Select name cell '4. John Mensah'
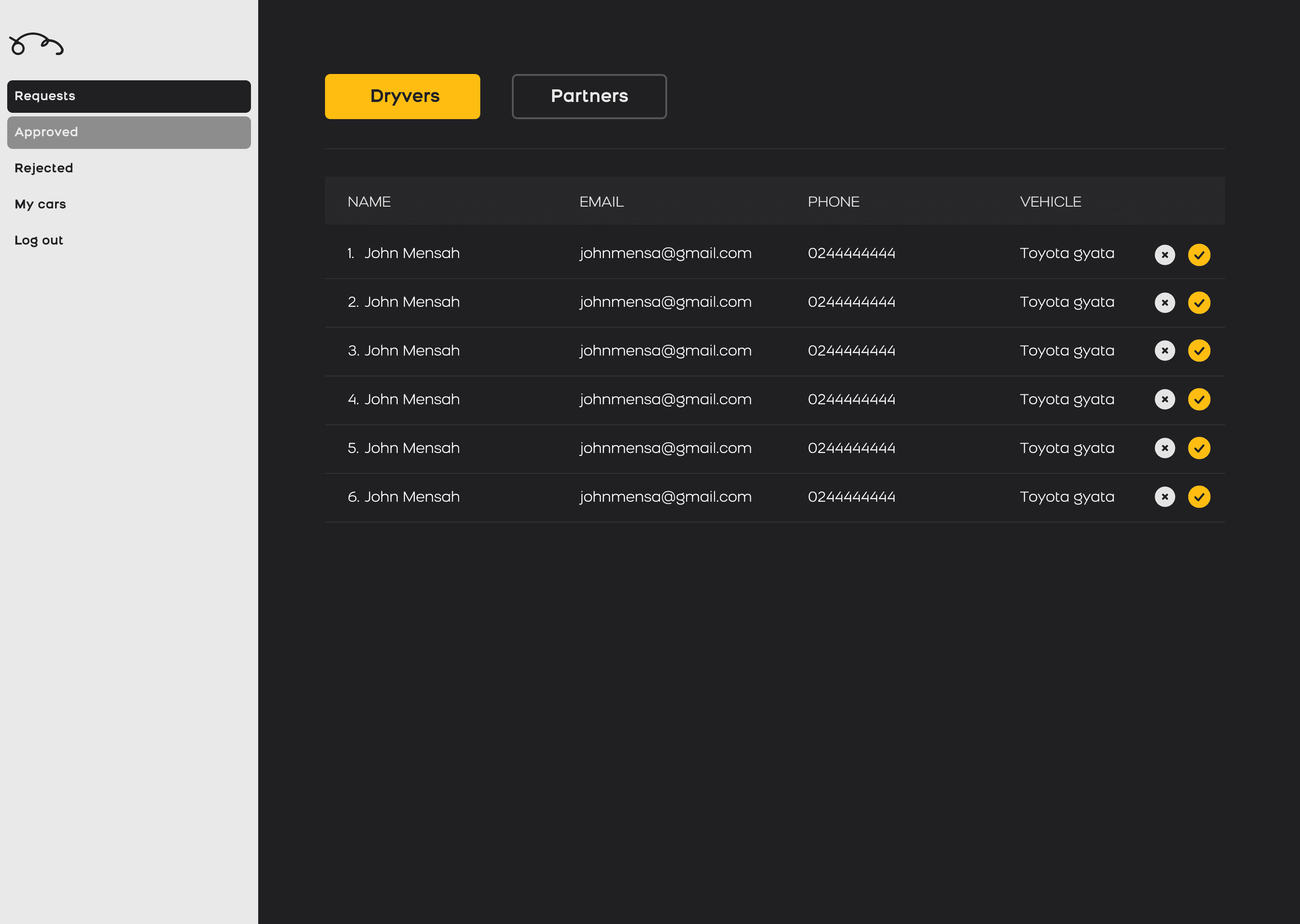1300x924 pixels. pyautogui.click(x=404, y=399)
